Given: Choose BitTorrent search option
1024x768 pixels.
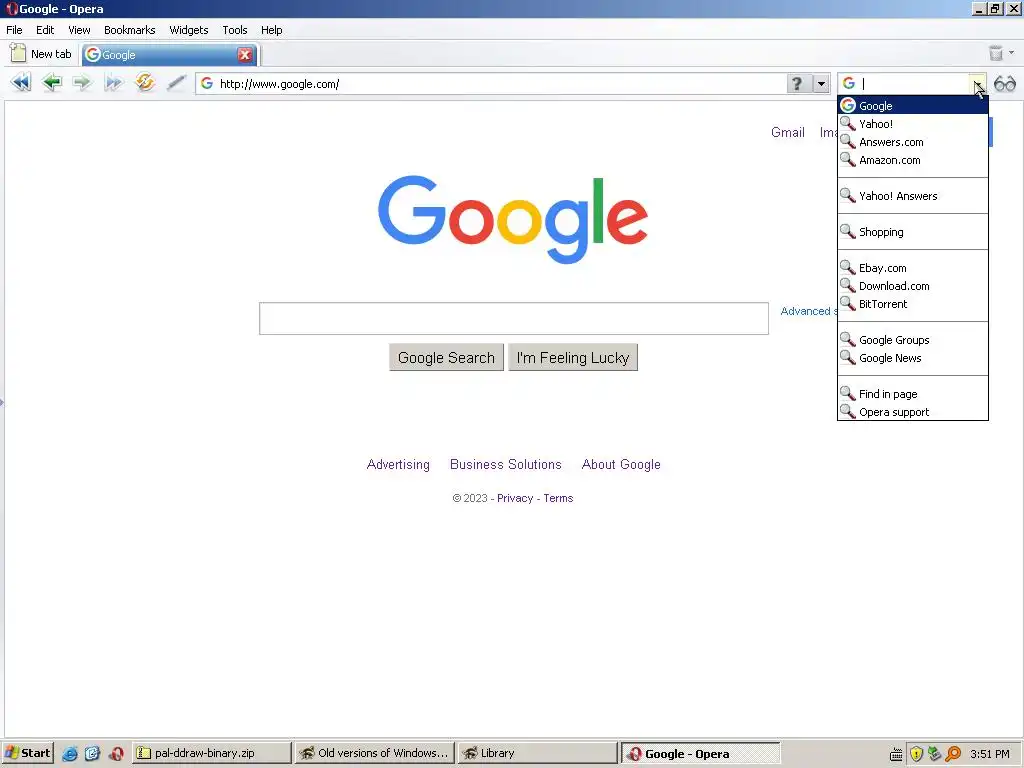Looking at the screenshot, I should [913, 304].
